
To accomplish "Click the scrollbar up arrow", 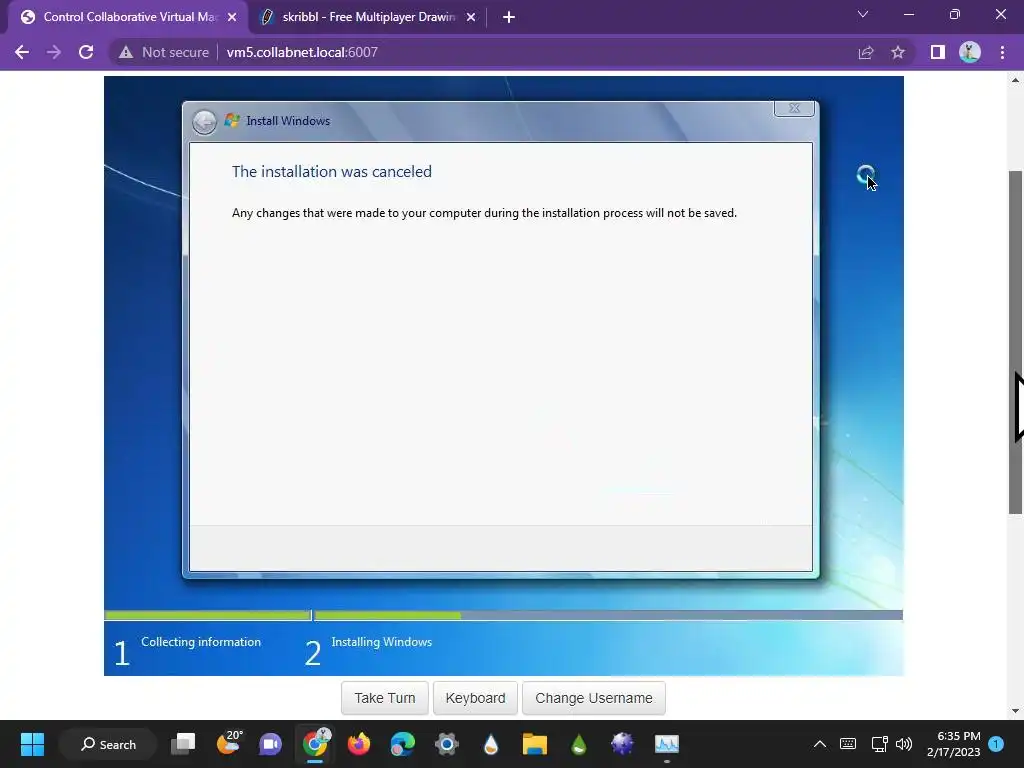I will pyautogui.click(x=1016, y=80).
